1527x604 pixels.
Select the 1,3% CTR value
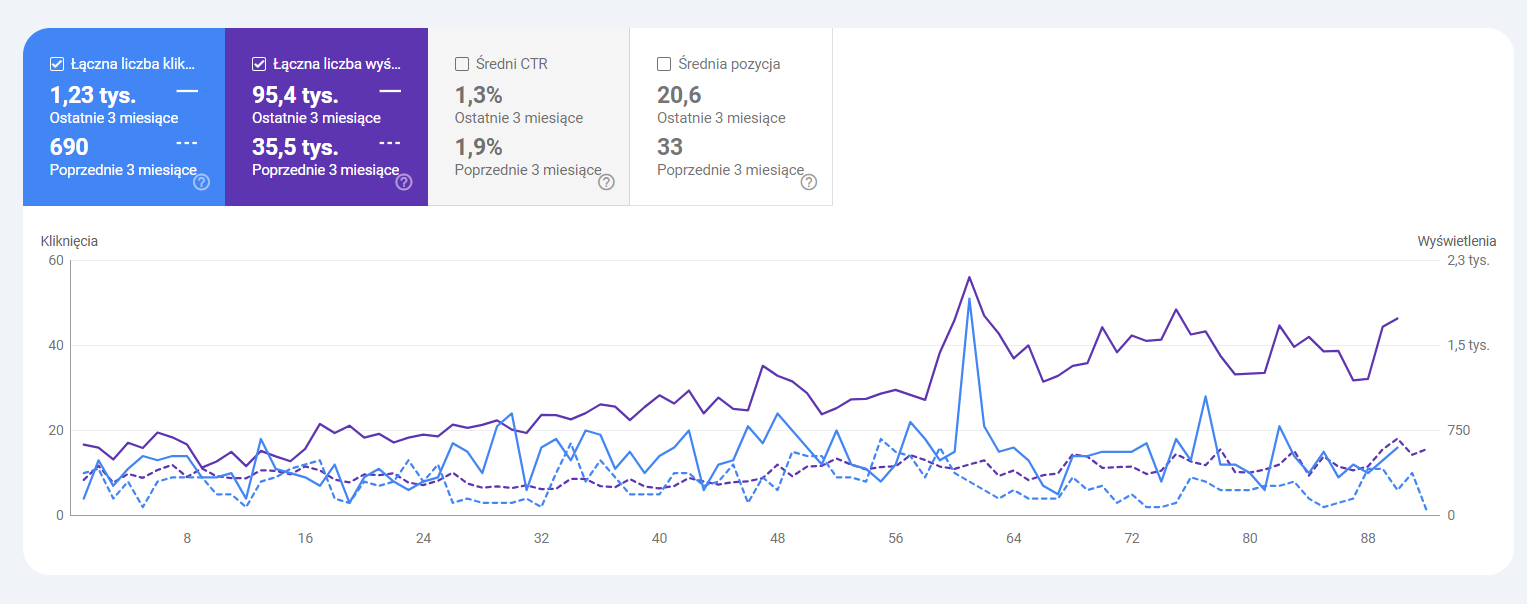coord(478,95)
